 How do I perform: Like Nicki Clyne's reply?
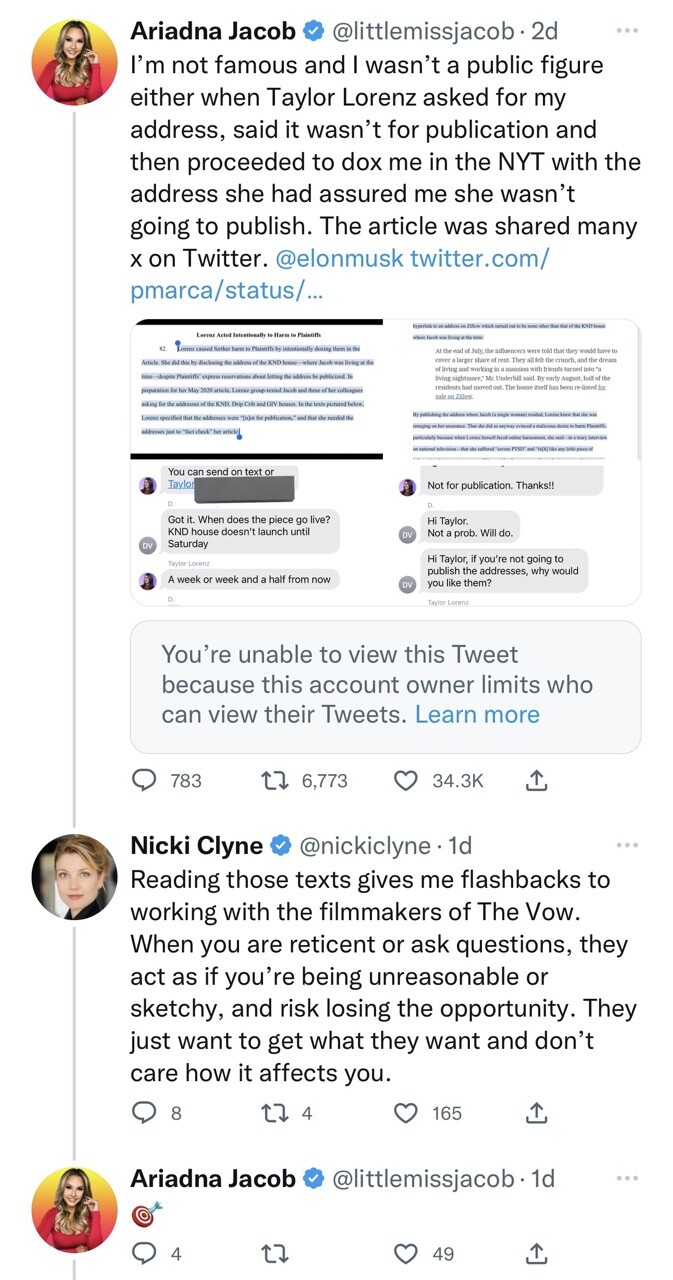coord(406,1113)
